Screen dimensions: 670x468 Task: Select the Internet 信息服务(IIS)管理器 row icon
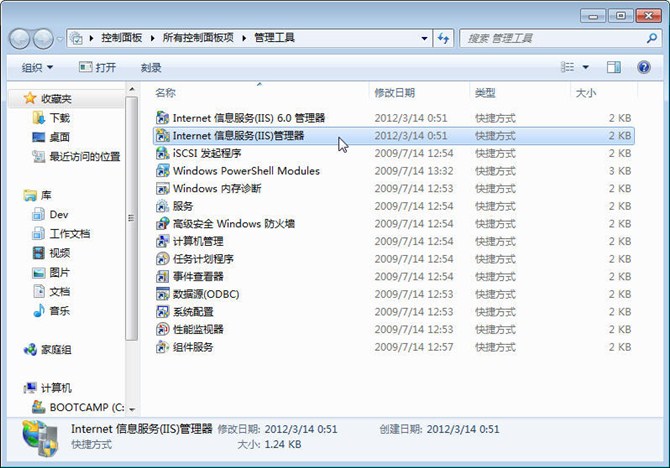[162, 135]
